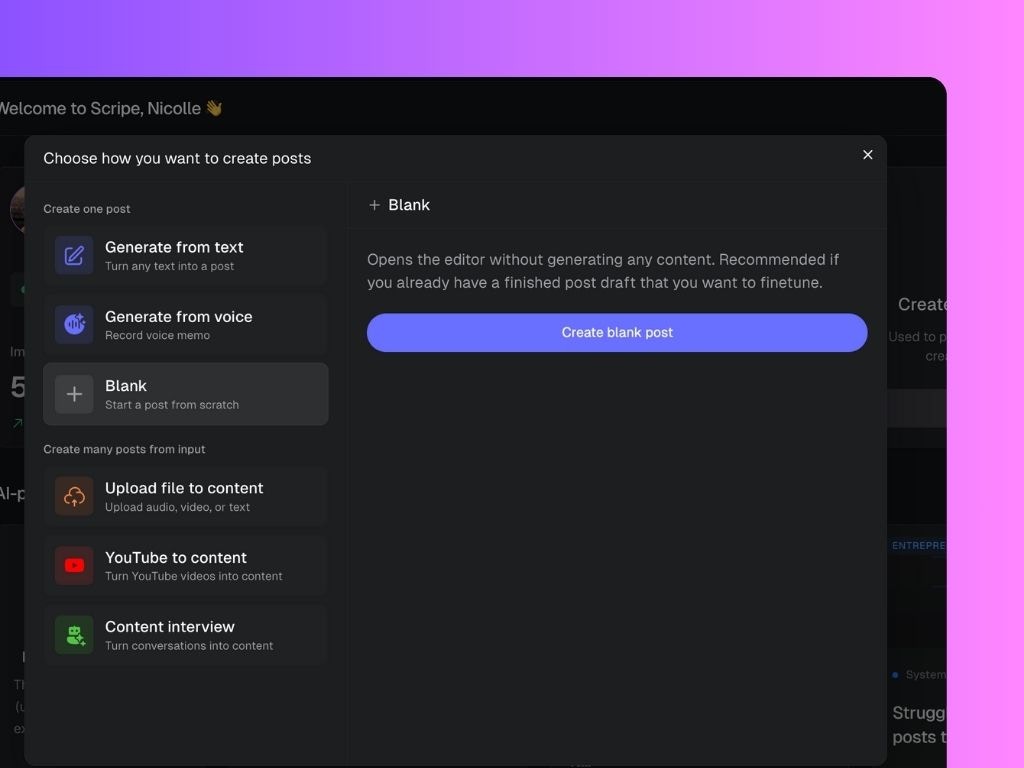Choose the Blank start from scratch option
Screen dimensions: 1024x768
pos(185,394)
